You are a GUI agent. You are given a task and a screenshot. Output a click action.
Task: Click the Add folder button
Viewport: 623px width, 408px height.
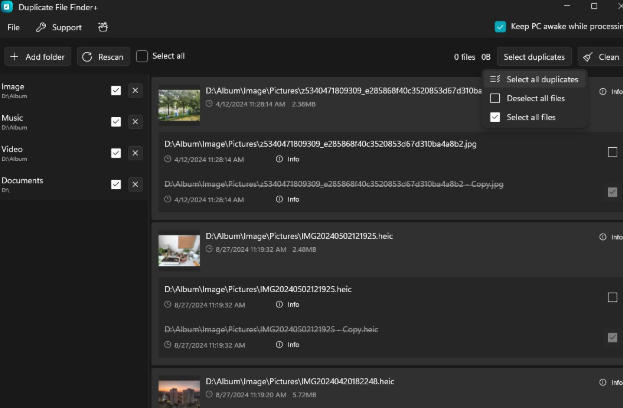coord(37,57)
